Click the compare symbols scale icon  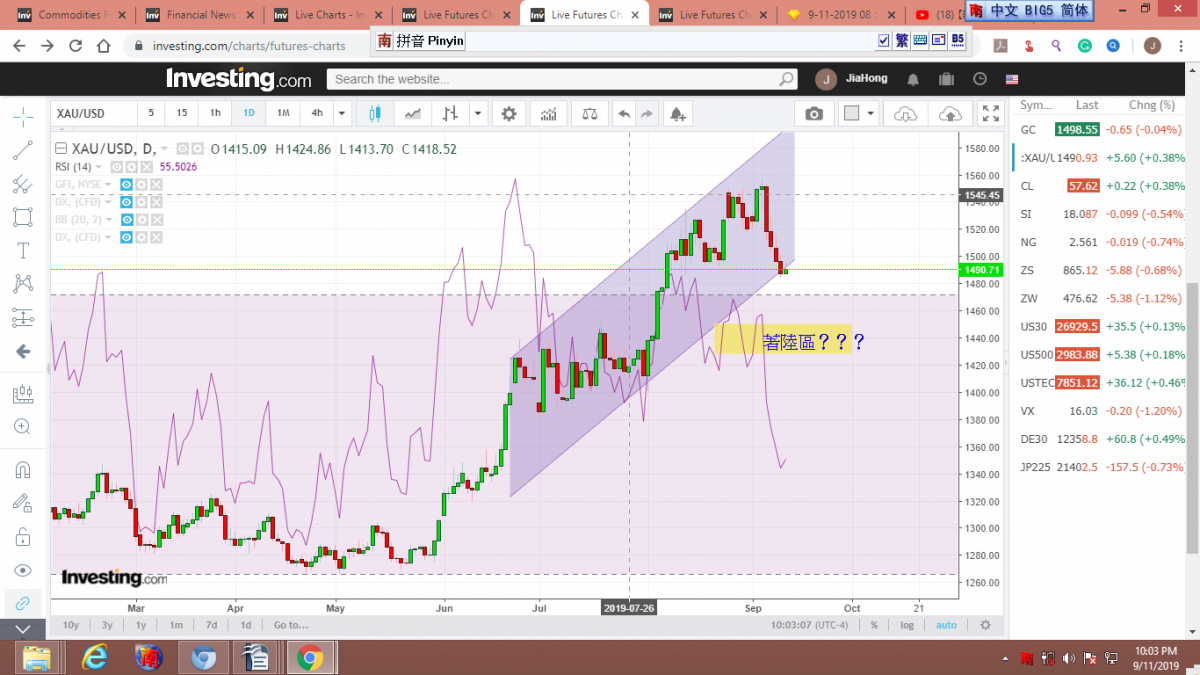click(x=590, y=114)
